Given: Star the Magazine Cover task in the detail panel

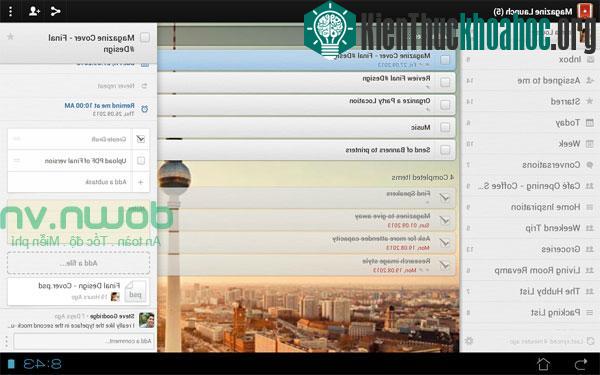Looking at the screenshot, I should tap(11, 37).
